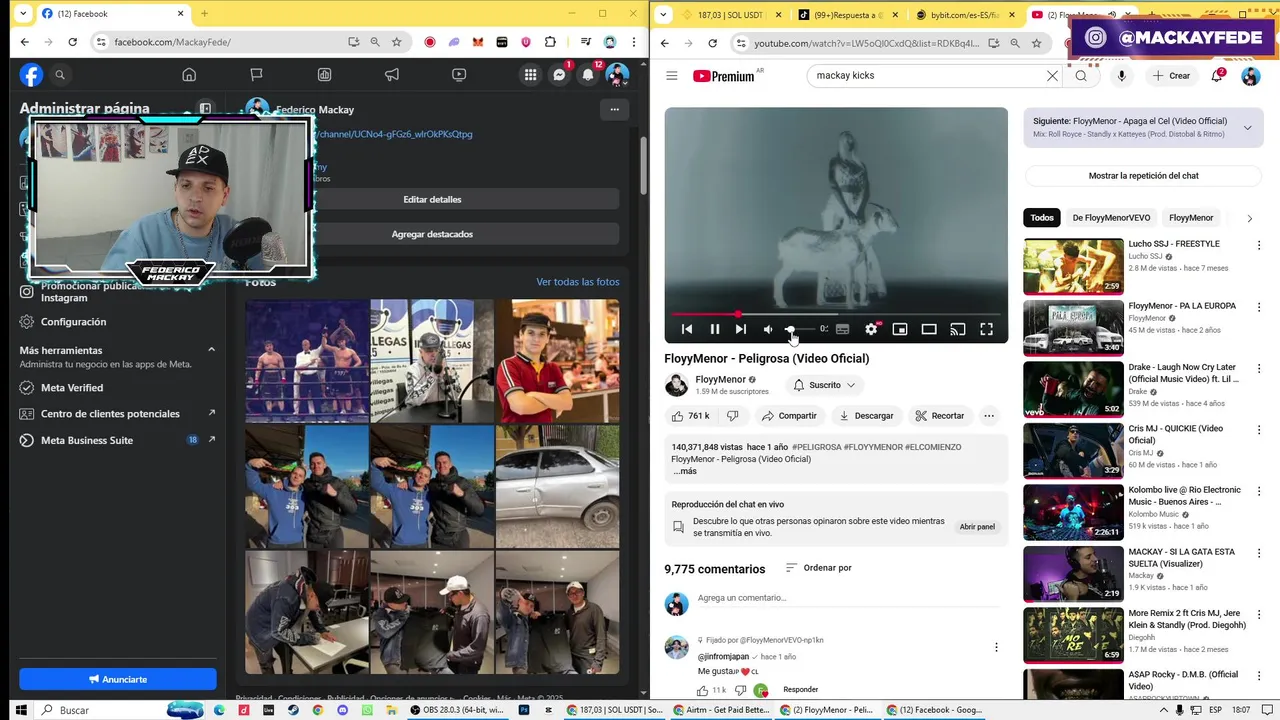The width and height of the screenshot is (1280, 720).
Task: Click the Agrega un comentario field
Action: pyautogui.click(x=848, y=598)
